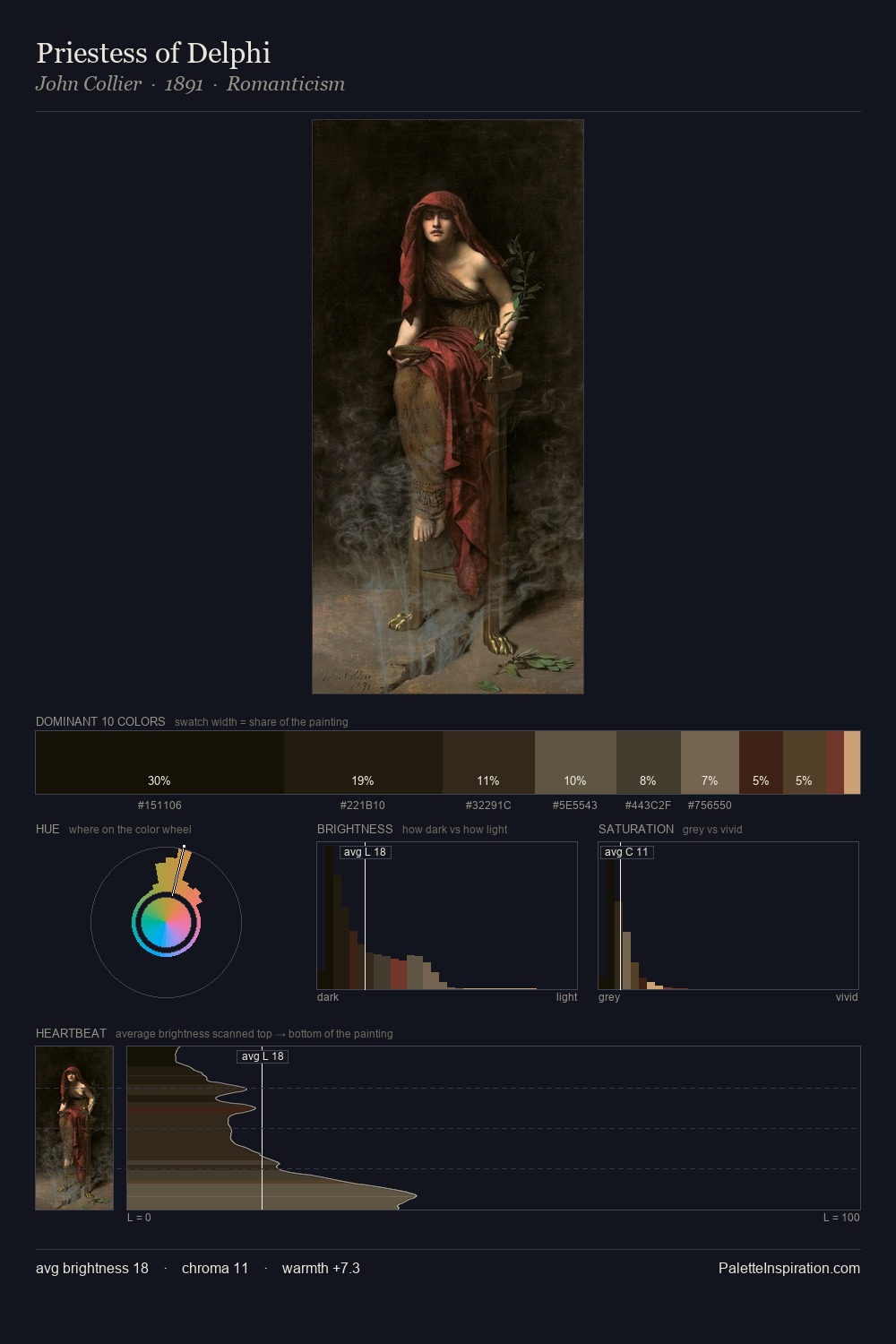This screenshot has width=896, height=1344.
Task: Click the avg L 18 heartbeat label
Action: tap(263, 1056)
